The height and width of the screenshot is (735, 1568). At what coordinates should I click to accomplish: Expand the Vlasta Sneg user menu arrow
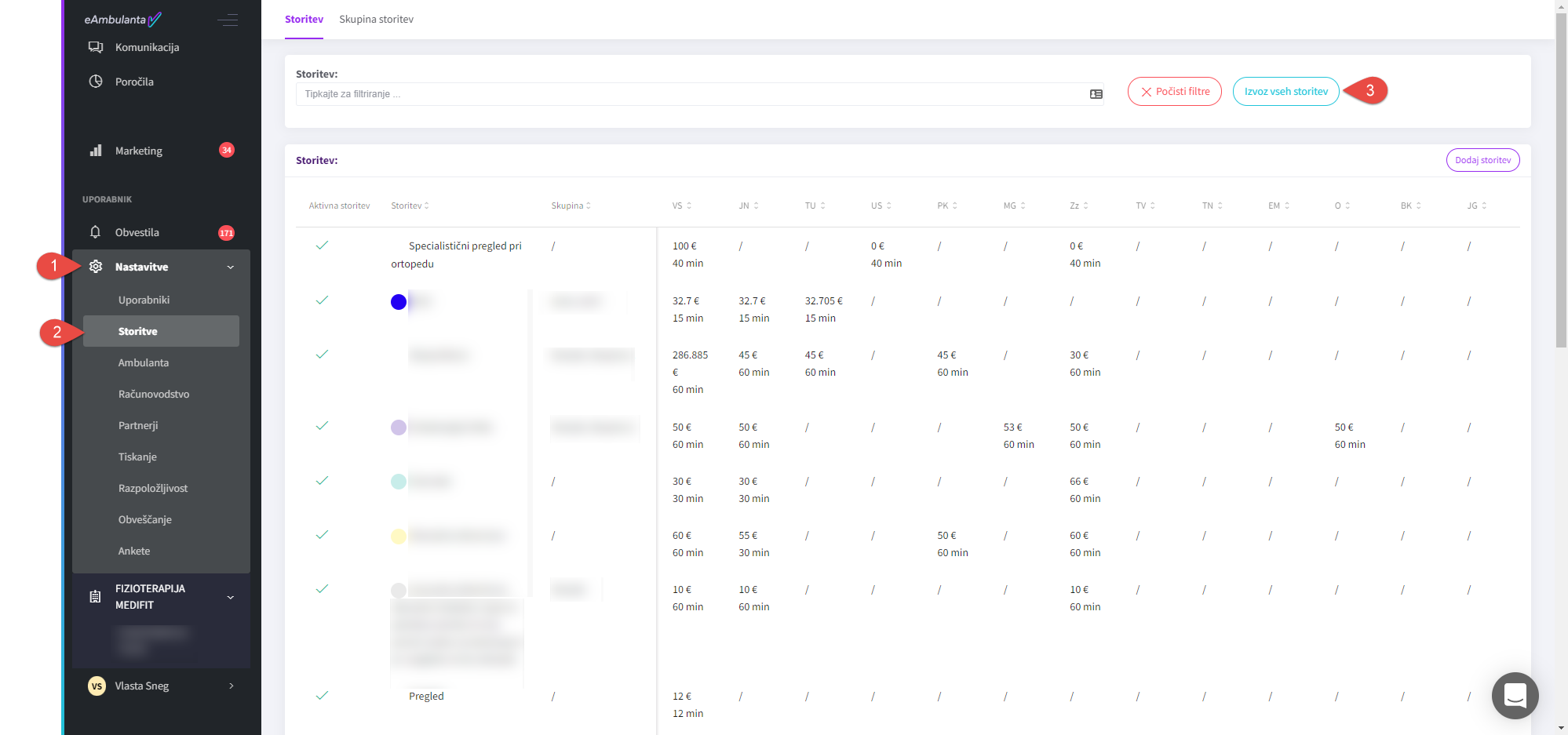(x=231, y=686)
